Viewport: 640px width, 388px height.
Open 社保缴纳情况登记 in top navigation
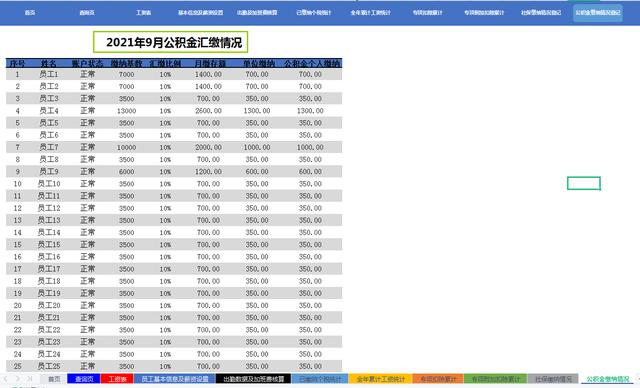[x=541, y=13]
